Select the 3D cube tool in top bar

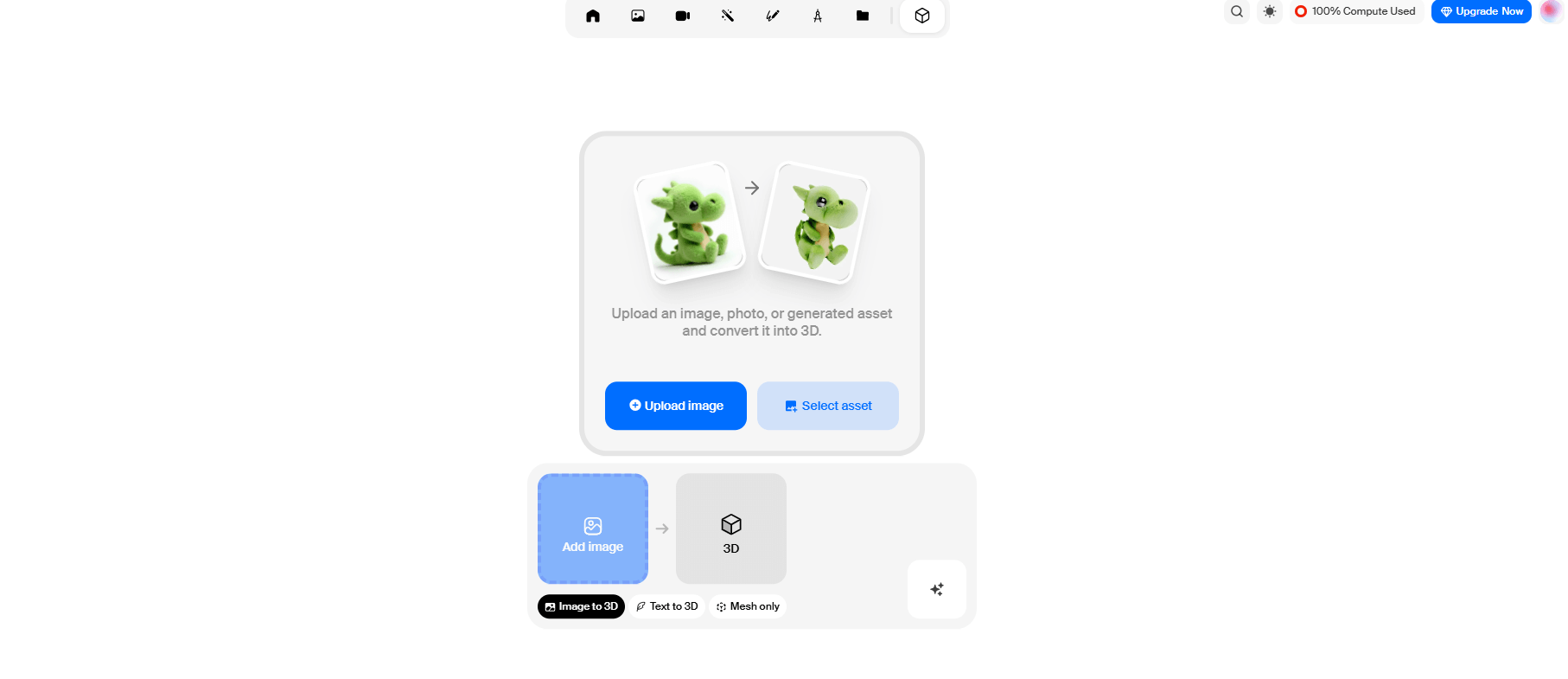click(922, 16)
